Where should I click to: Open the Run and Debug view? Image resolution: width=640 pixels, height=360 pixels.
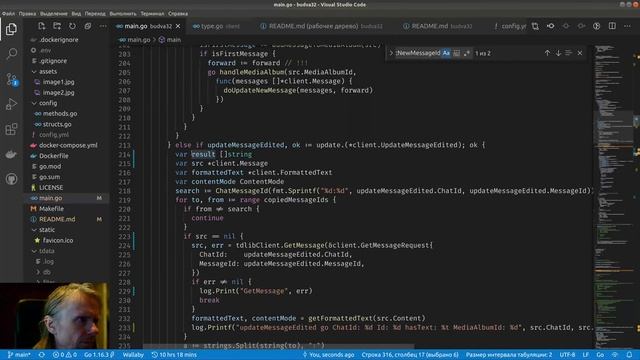(11, 104)
